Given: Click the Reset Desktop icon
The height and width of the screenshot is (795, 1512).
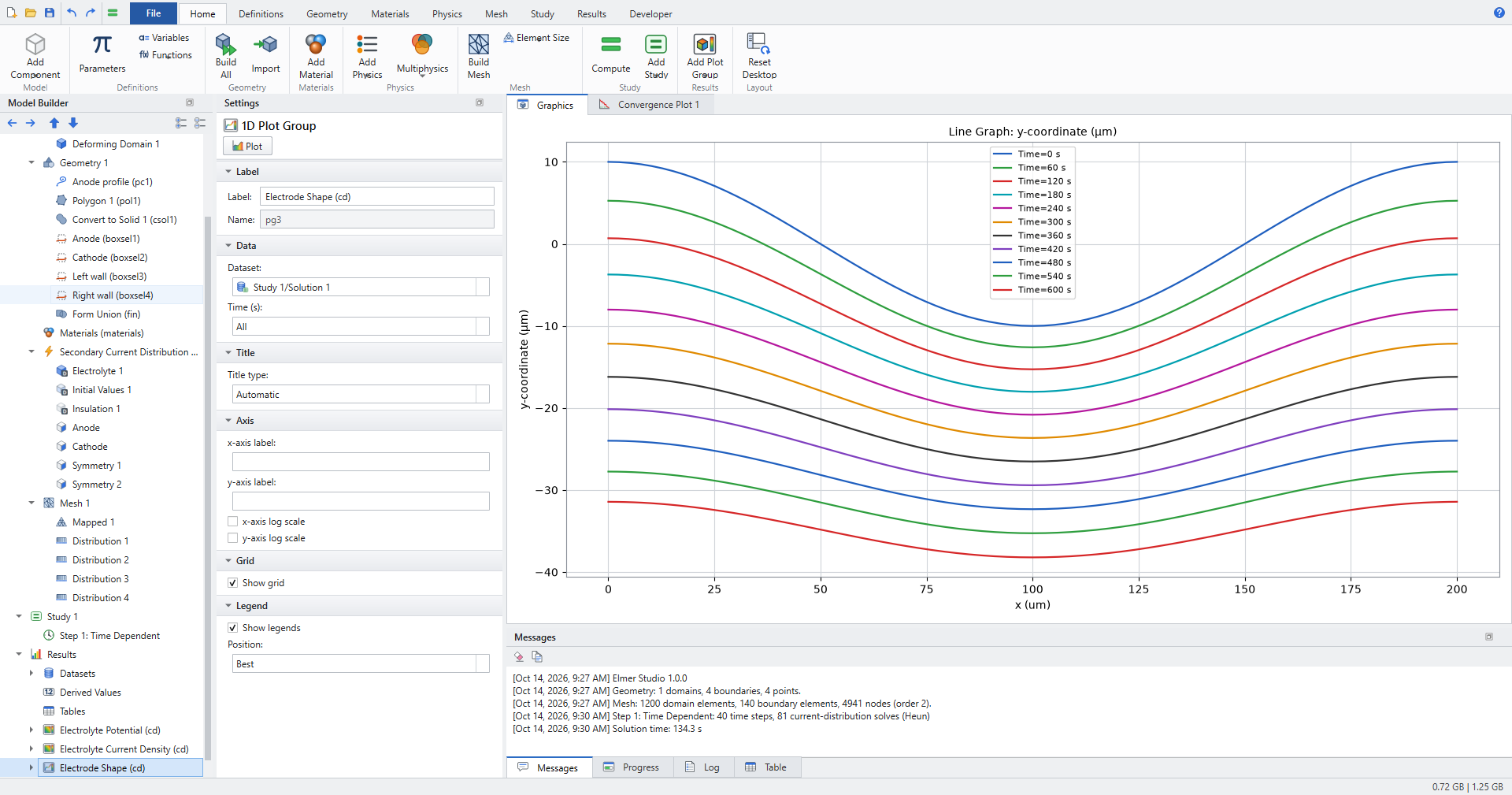Looking at the screenshot, I should 759,44.
